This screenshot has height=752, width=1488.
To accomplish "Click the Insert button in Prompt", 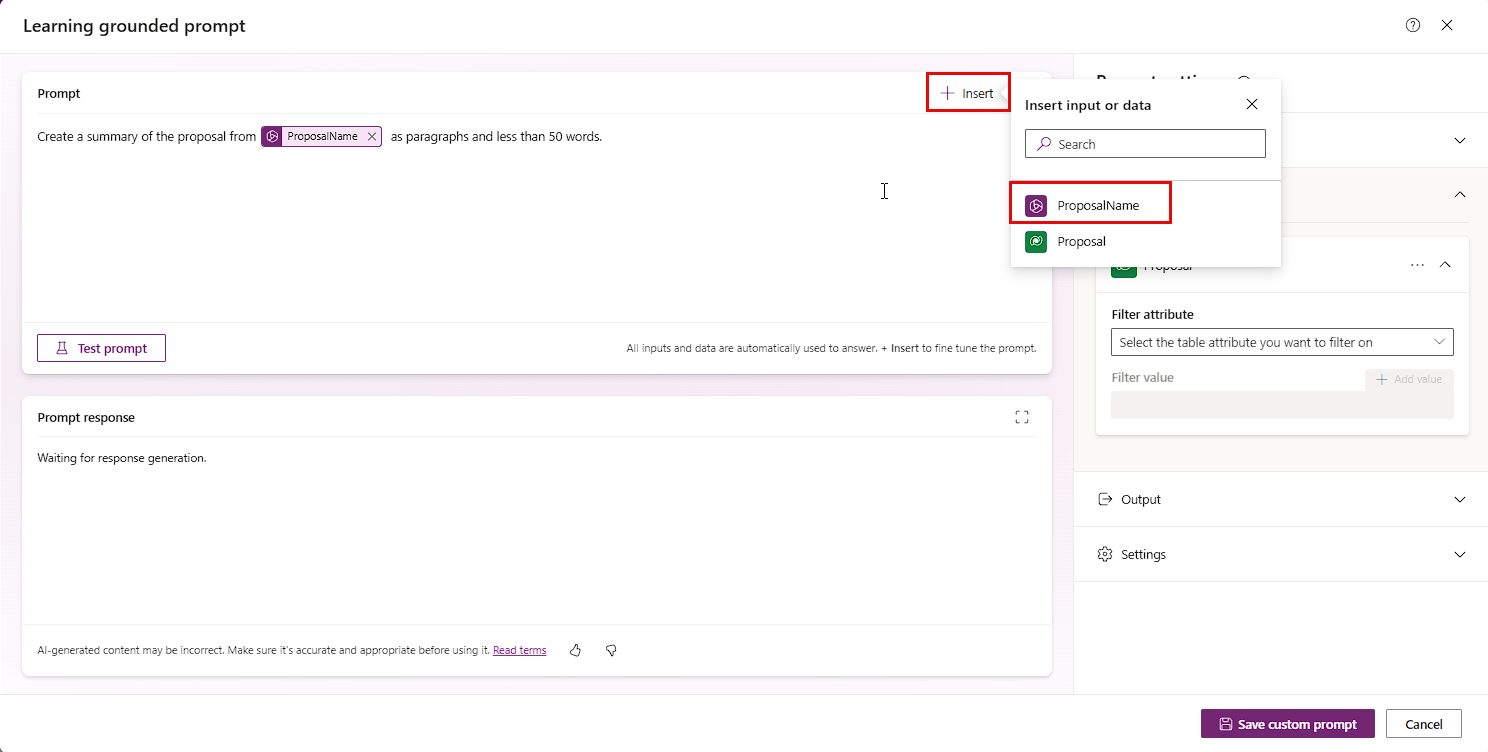I will [967, 93].
